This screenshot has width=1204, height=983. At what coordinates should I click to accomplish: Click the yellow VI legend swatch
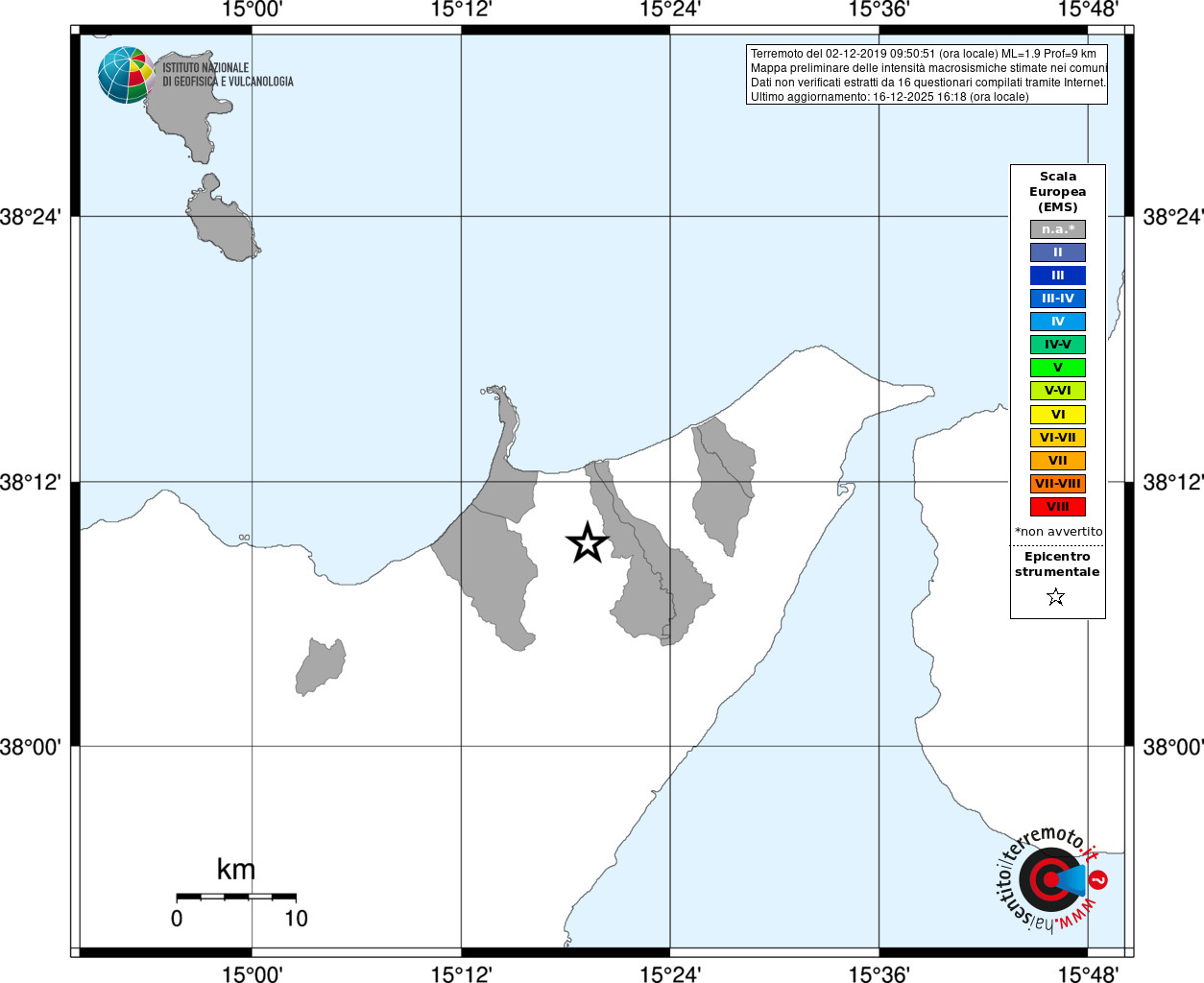tap(1058, 415)
